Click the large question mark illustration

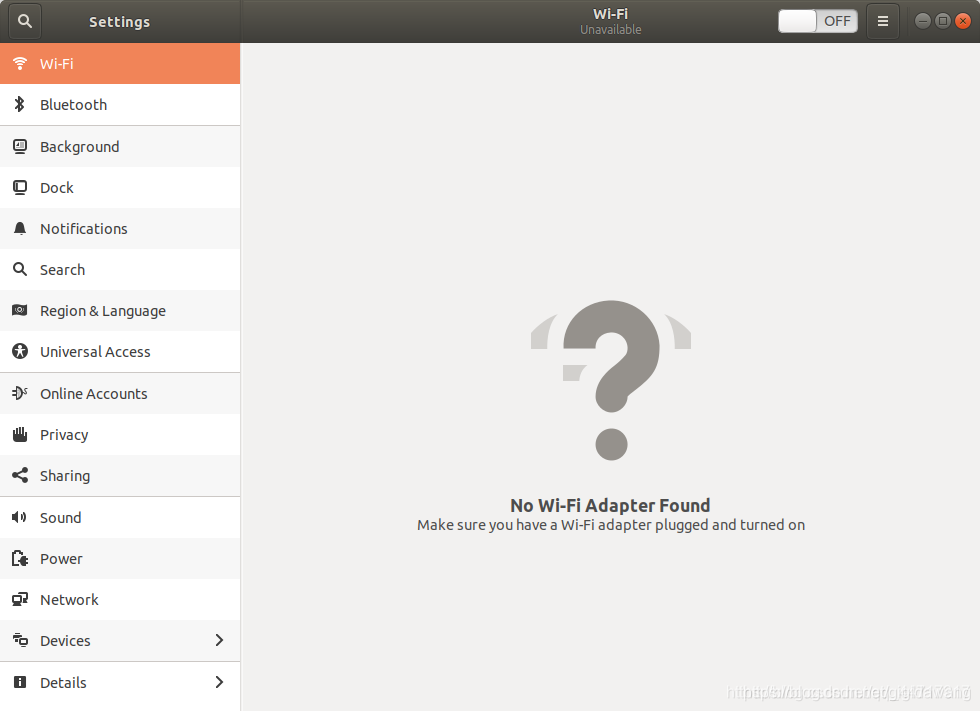pos(611,380)
